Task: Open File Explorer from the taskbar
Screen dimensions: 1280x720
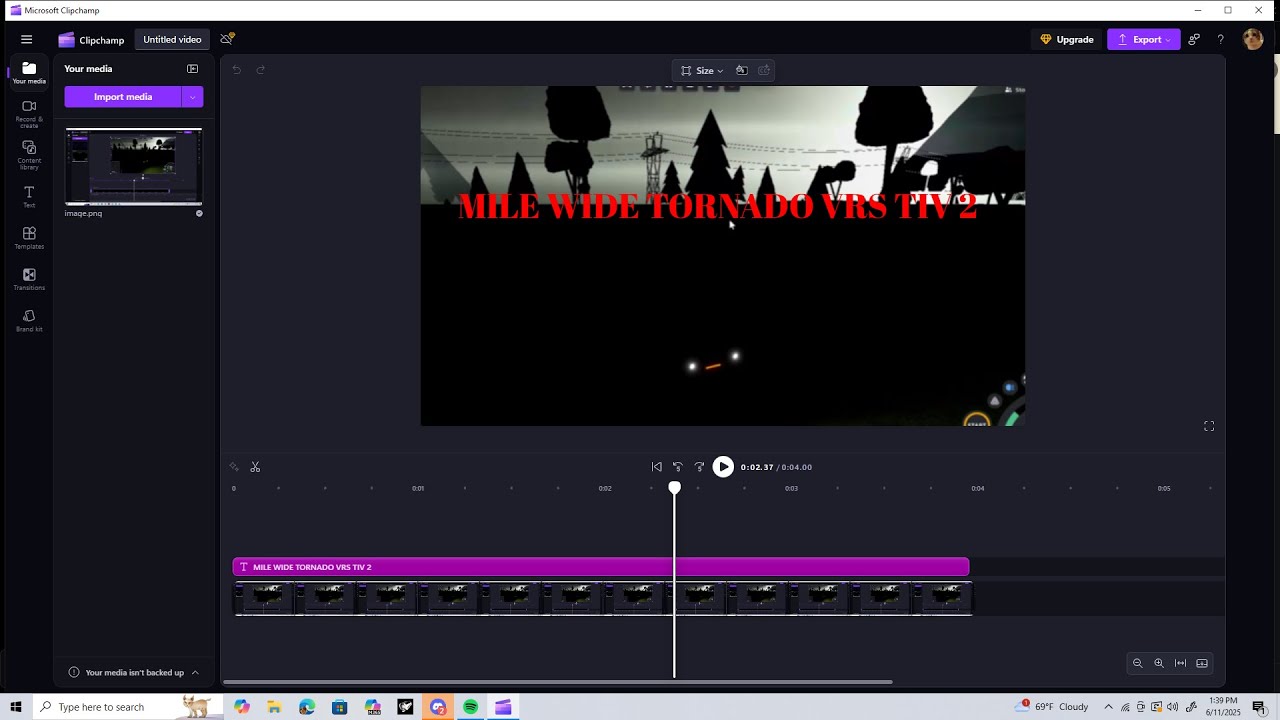Action: [x=274, y=707]
